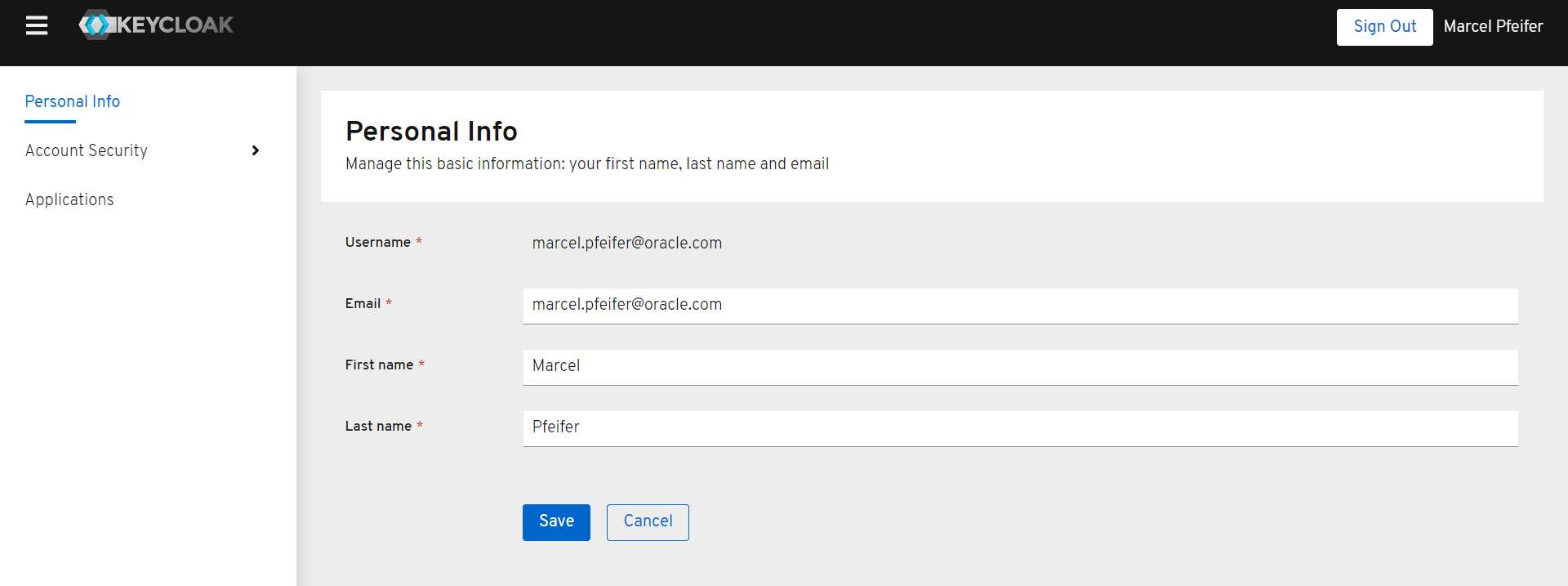Focus the Email input field
The height and width of the screenshot is (586, 1568).
(x=1020, y=305)
